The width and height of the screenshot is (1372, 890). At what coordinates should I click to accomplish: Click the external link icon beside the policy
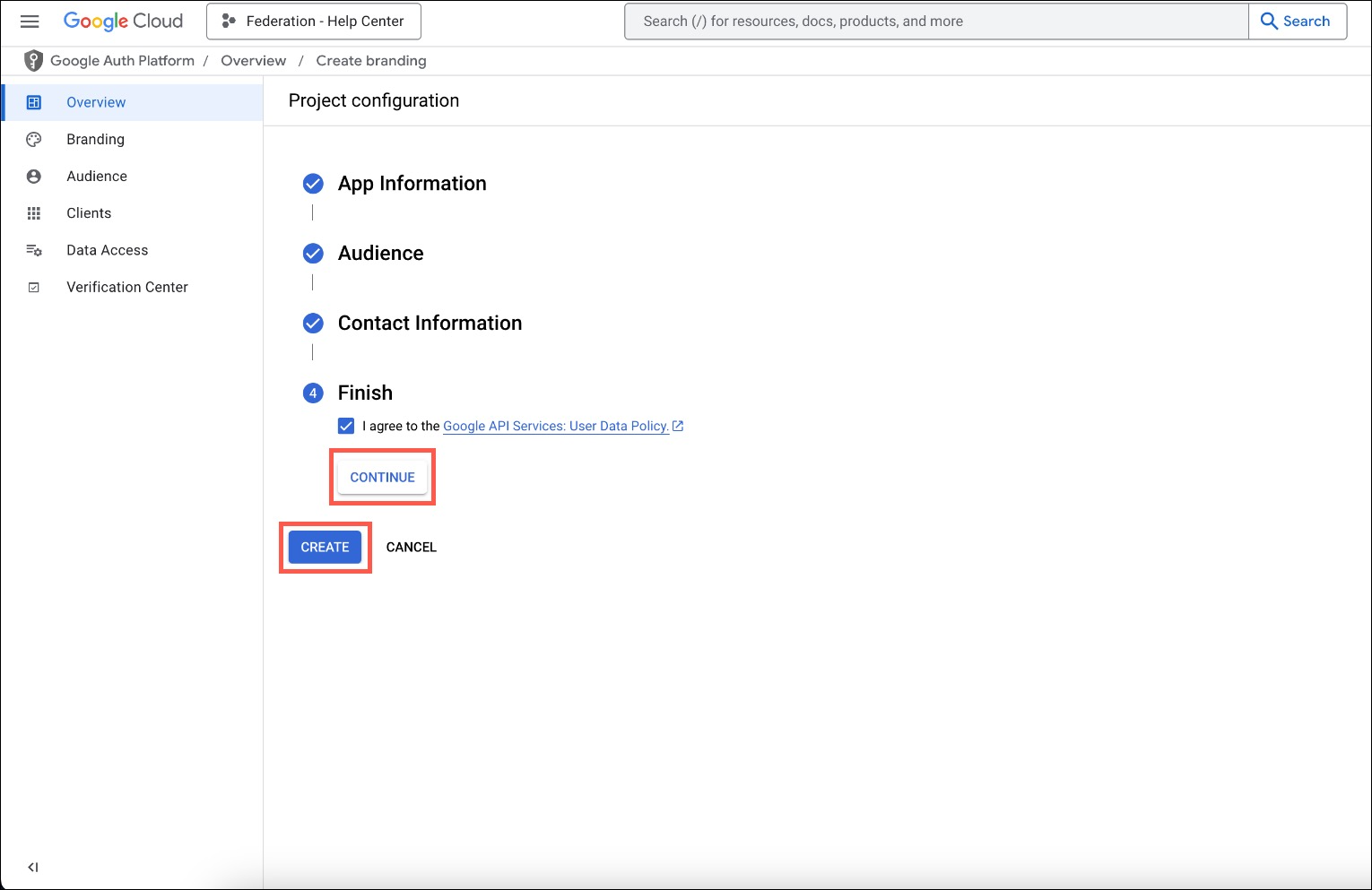tap(677, 426)
